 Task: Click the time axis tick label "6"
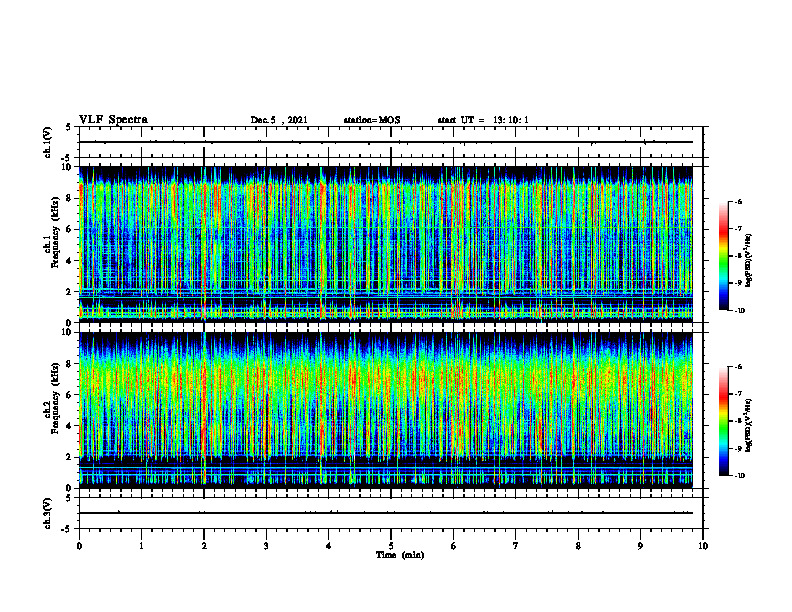(453, 546)
